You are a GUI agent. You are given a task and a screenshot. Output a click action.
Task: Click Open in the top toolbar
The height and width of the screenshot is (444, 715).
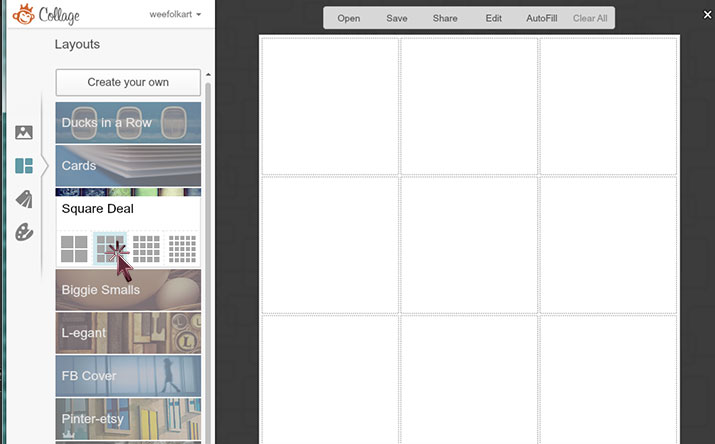tap(349, 18)
